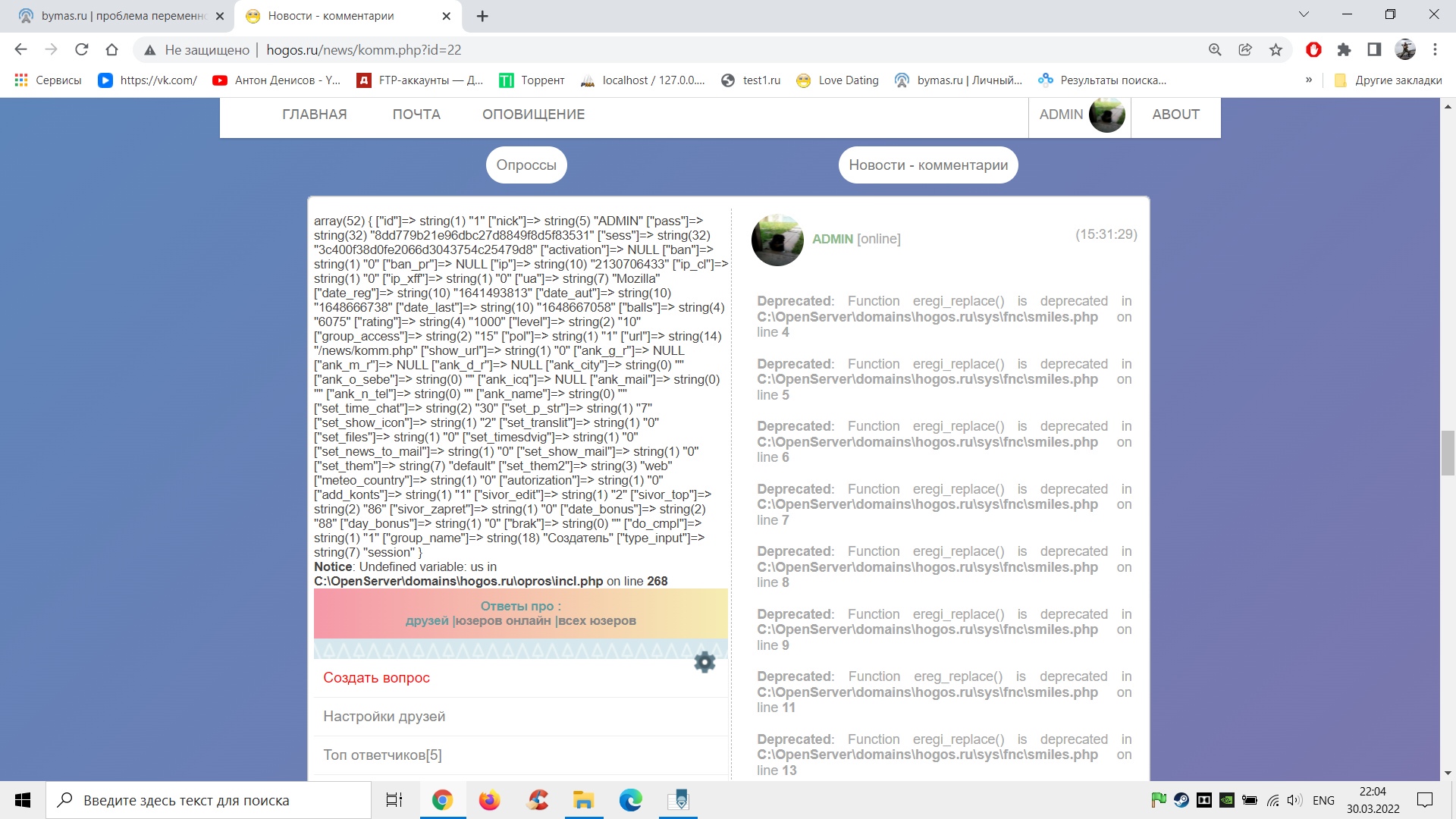Click the page vertical scrollbar thumb
1456x819 pixels.
pos(1448,453)
